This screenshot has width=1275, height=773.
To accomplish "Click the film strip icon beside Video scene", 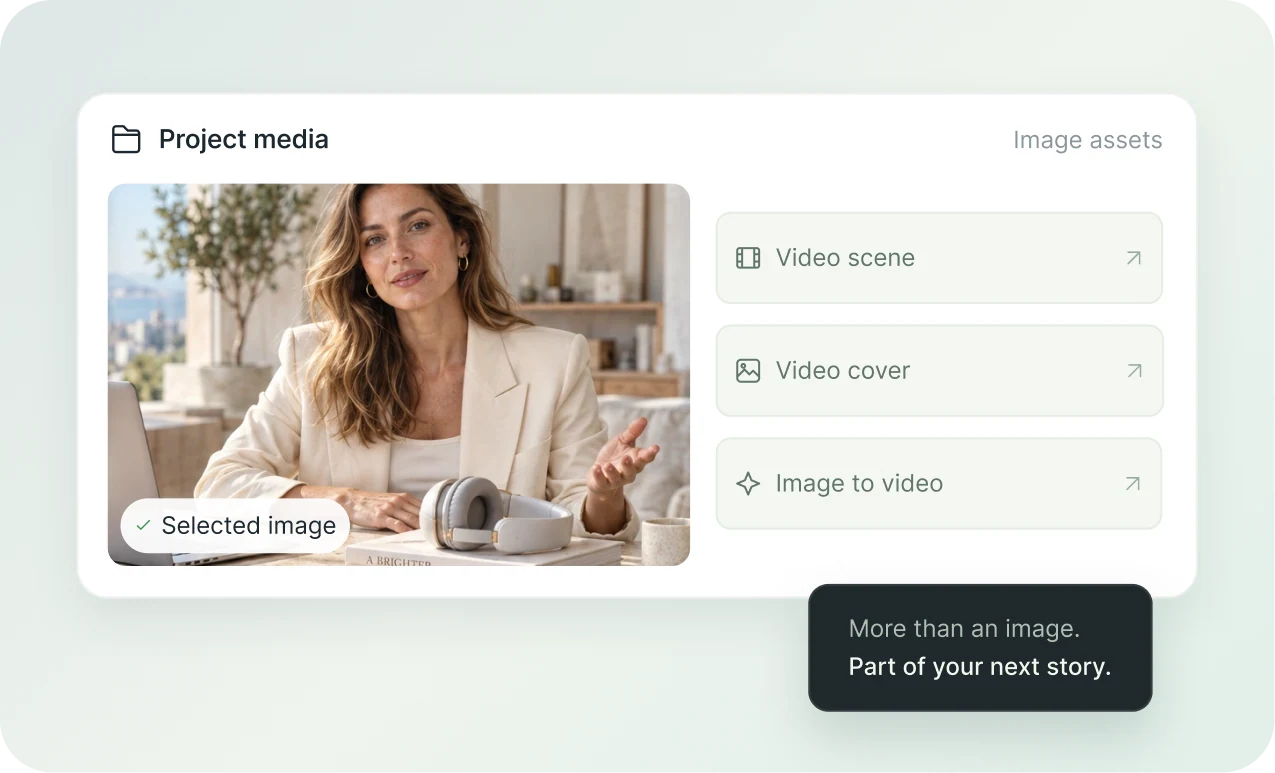I will click(748, 258).
